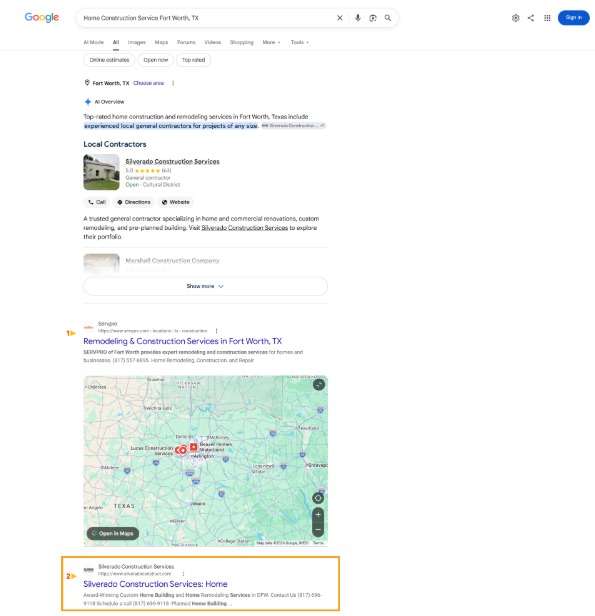The width and height of the screenshot is (595, 616).
Task: Open location options three-dot menu
Action: pyautogui.click(x=173, y=83)
